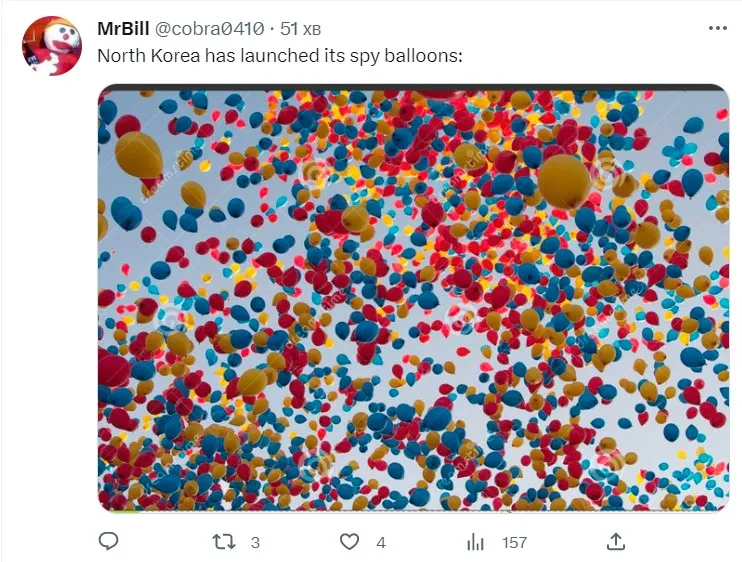Click the retweet count of 3
This screenshot has width=742, height=562.
point(255,542)
